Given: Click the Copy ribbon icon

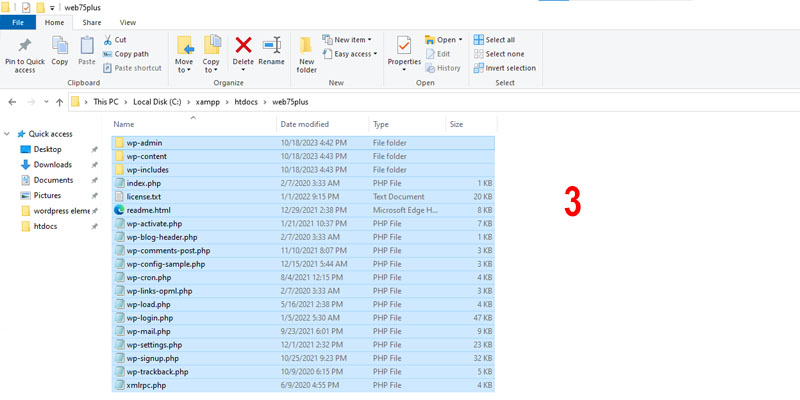Looking at the screenshot, I should (60, 45).
